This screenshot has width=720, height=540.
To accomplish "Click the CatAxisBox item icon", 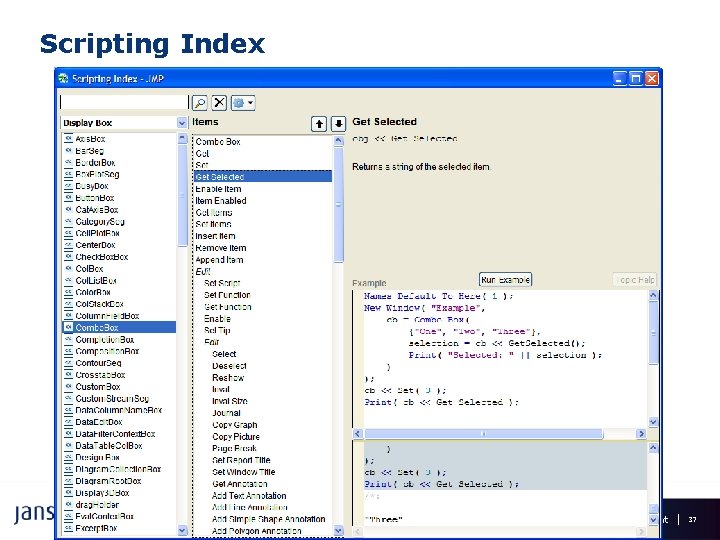I will [x=68, y=209].
